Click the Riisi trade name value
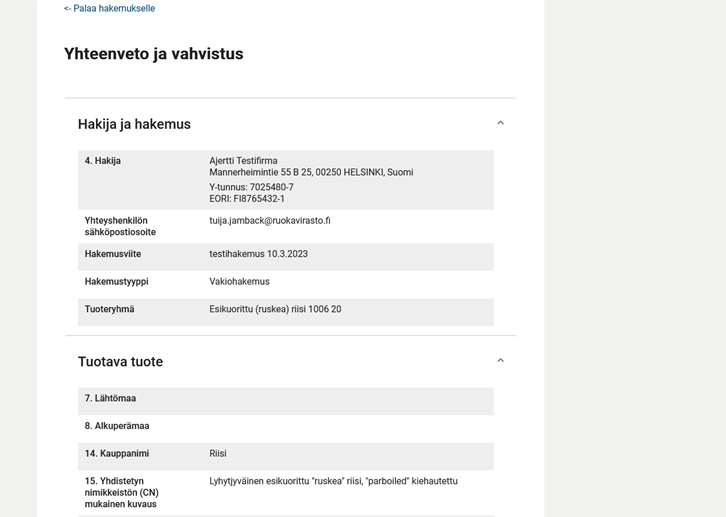This screenshot has height=517, width=726. (218, 454)
